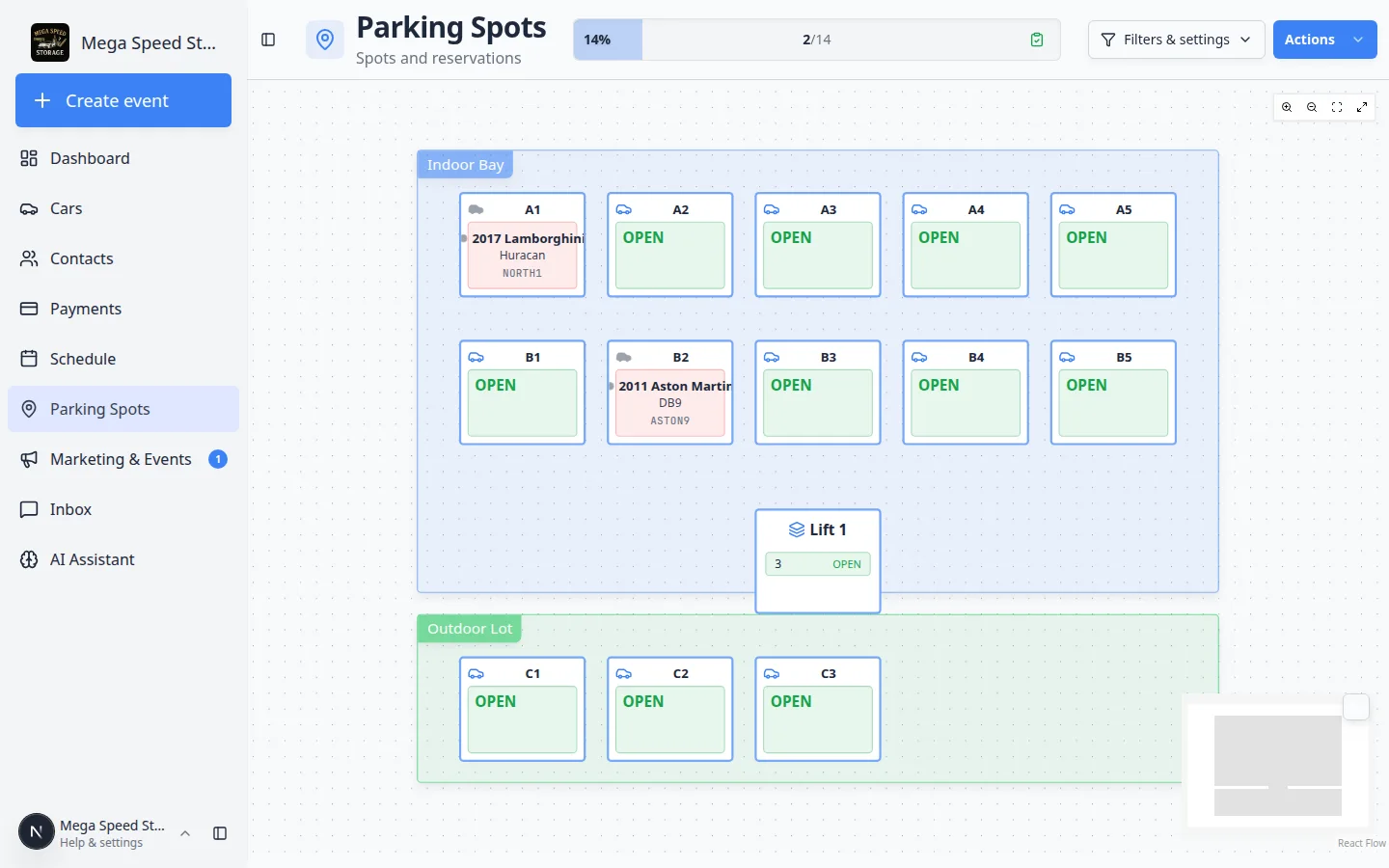The image size is (1389, 868).
Task: Select Marketing & Events item
Action: (x=123, y=459)
